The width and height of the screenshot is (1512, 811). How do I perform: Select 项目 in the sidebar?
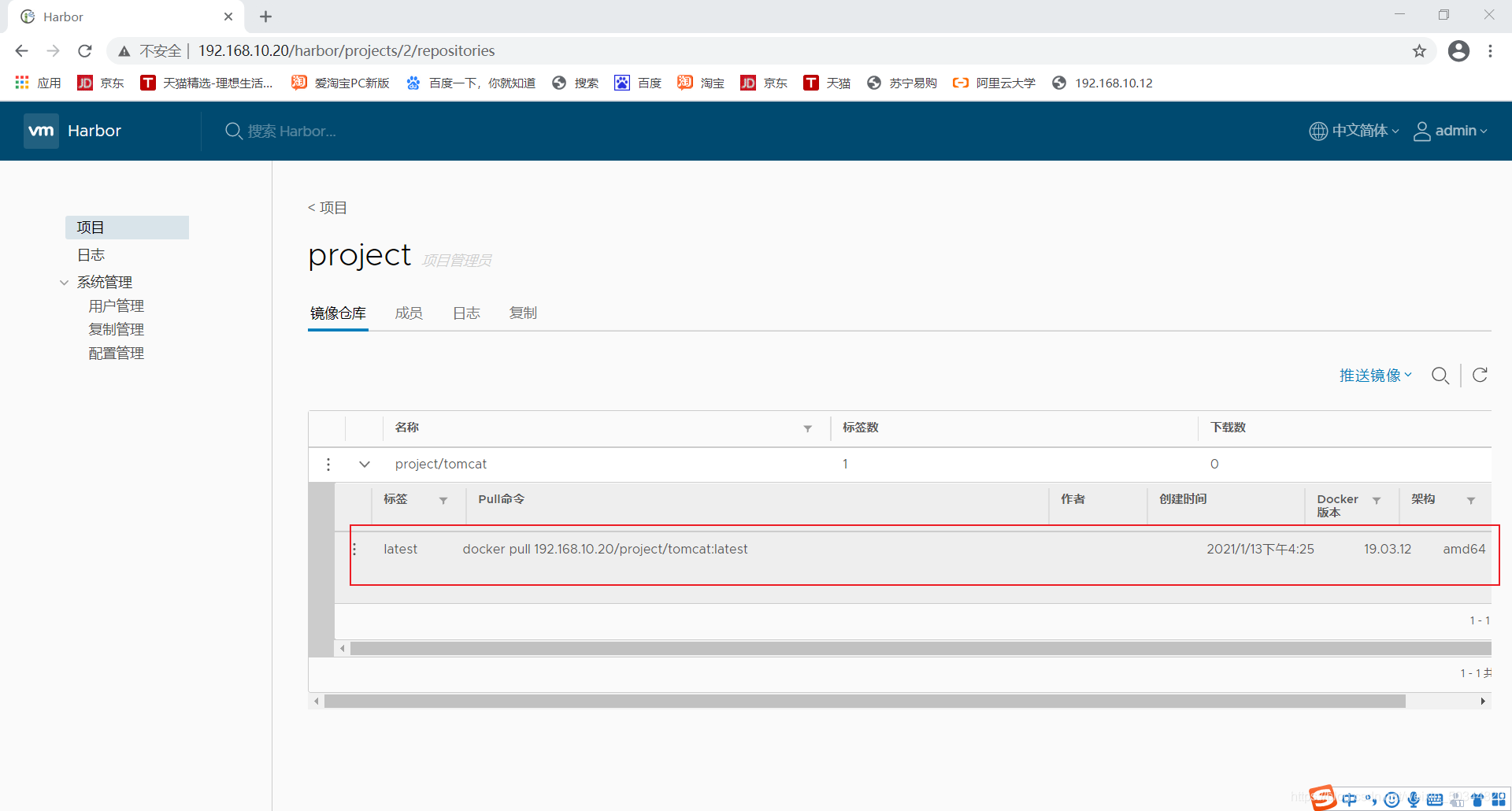tap(127, 228)
